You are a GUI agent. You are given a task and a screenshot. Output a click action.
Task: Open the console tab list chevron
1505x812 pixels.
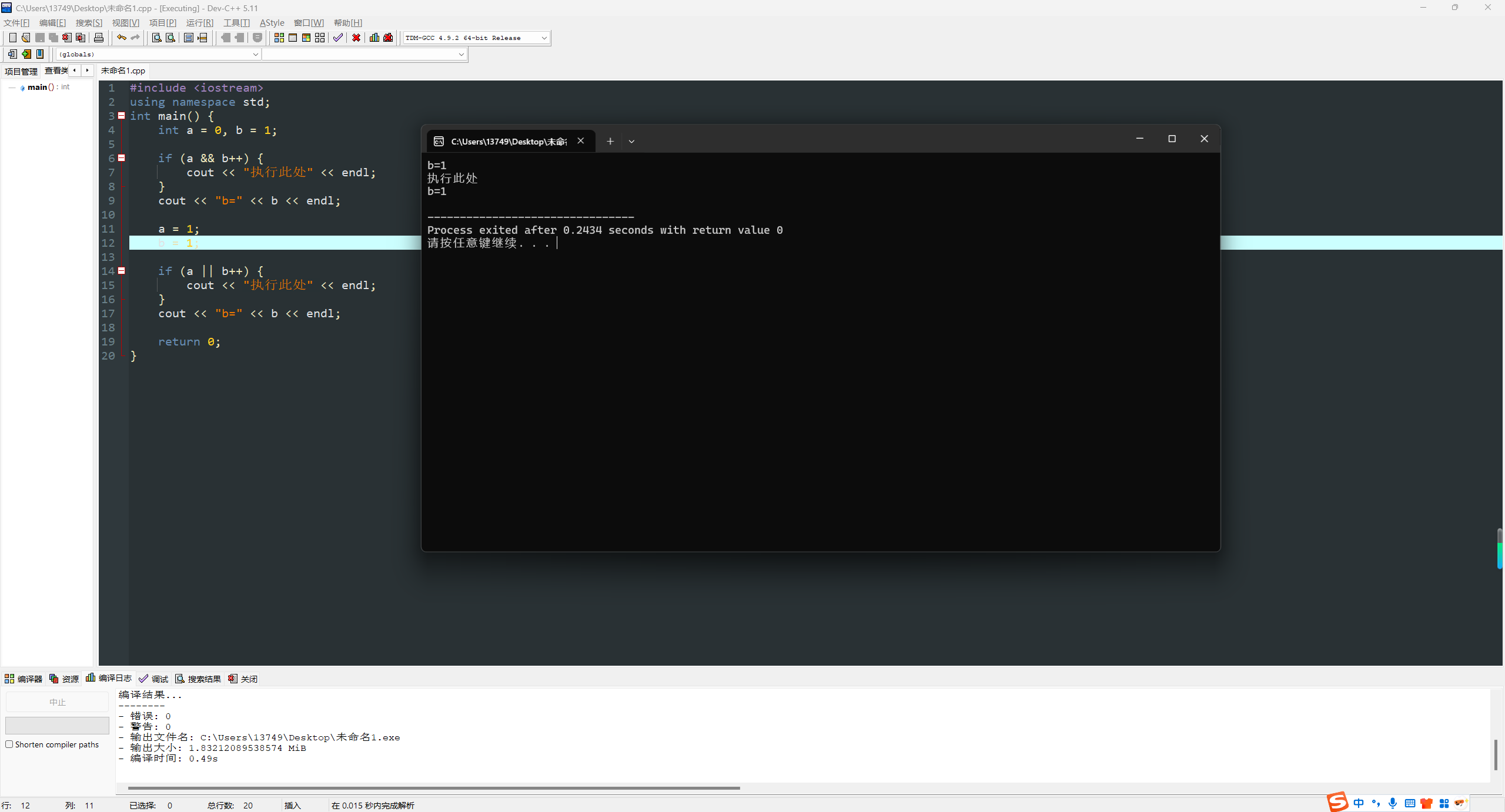coord(631,141)
